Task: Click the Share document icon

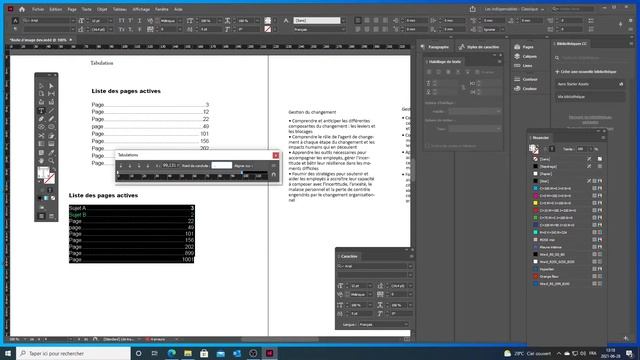Action: point(473,9)
